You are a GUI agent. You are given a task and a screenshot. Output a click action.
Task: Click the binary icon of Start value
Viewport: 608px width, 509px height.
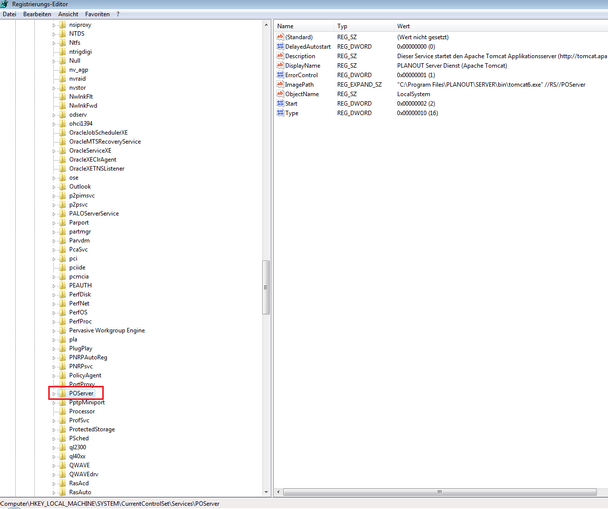click(x=280, y=104)
